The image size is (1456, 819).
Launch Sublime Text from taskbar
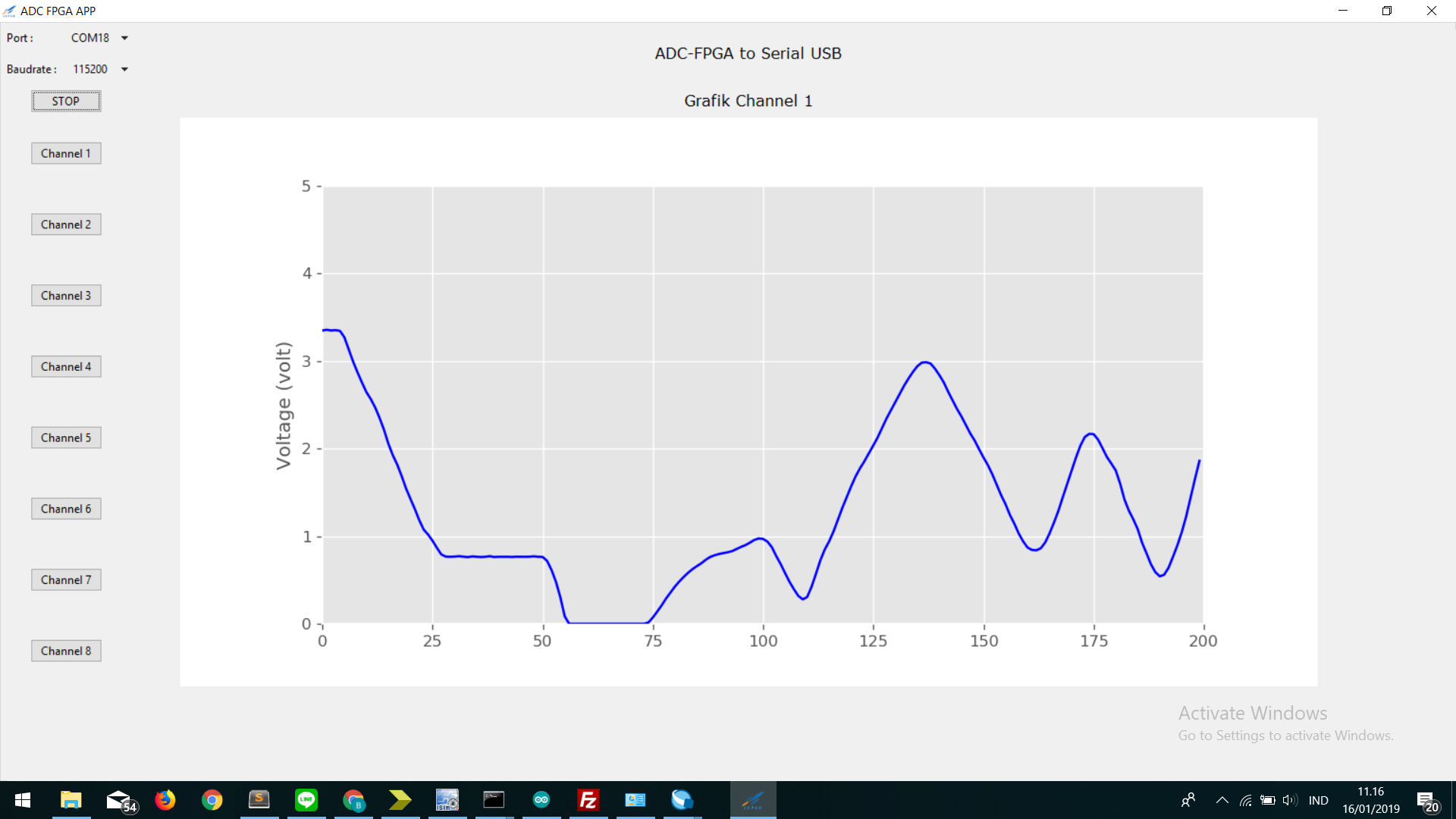259,800
